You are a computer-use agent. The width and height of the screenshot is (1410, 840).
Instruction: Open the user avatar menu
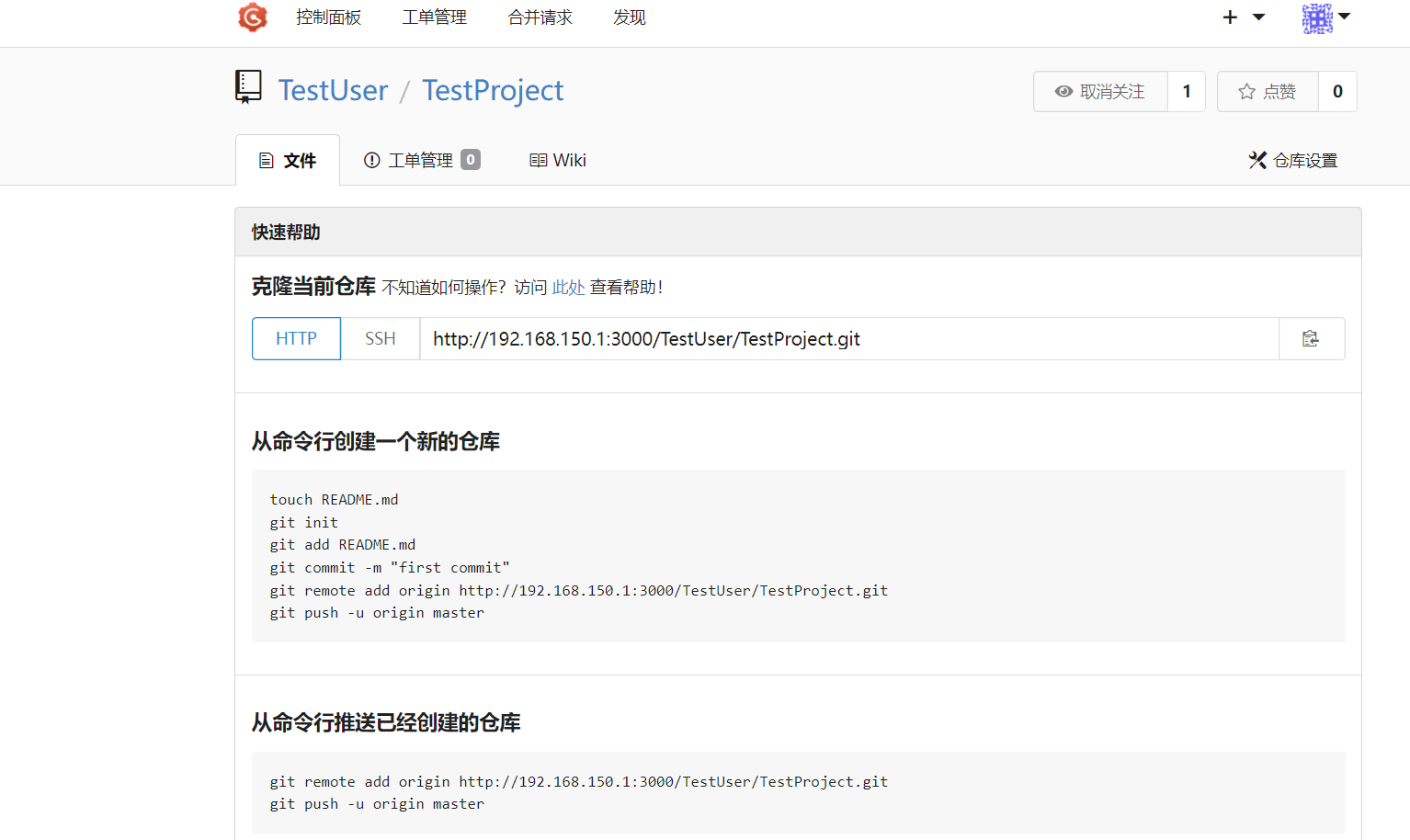tap(1325, 17)
